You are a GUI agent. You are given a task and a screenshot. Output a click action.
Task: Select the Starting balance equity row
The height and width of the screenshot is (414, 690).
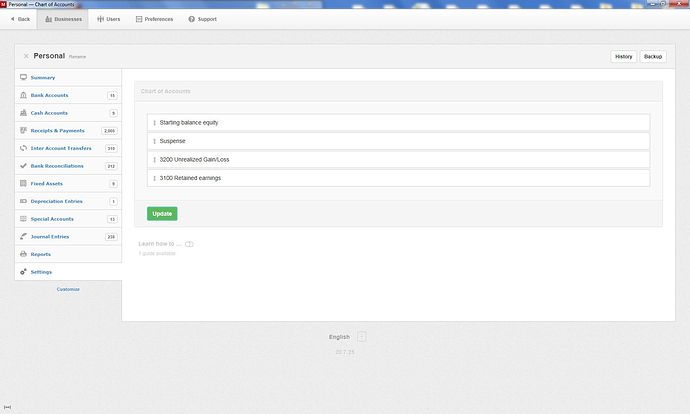(x=398, y=122)
